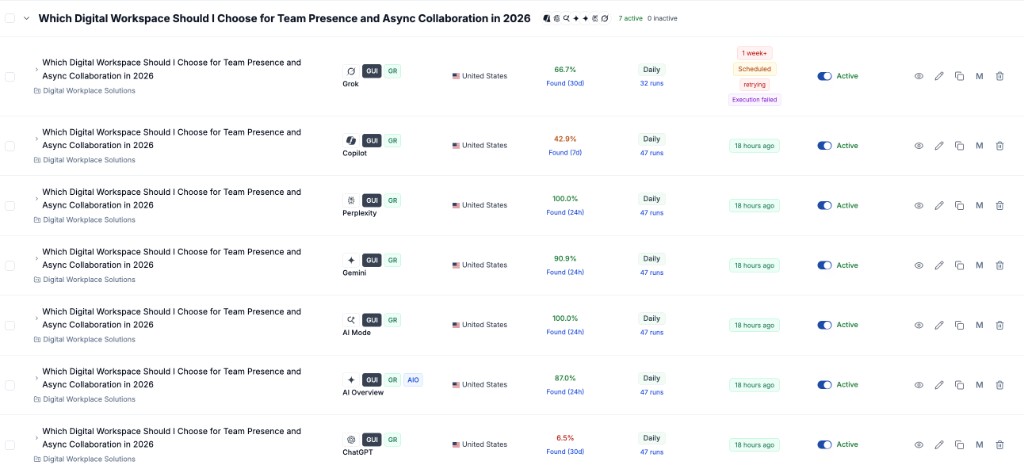1024x469 pixels.
Task: Click the AIO badge in AI Overview row
Action: click(413, 380)
